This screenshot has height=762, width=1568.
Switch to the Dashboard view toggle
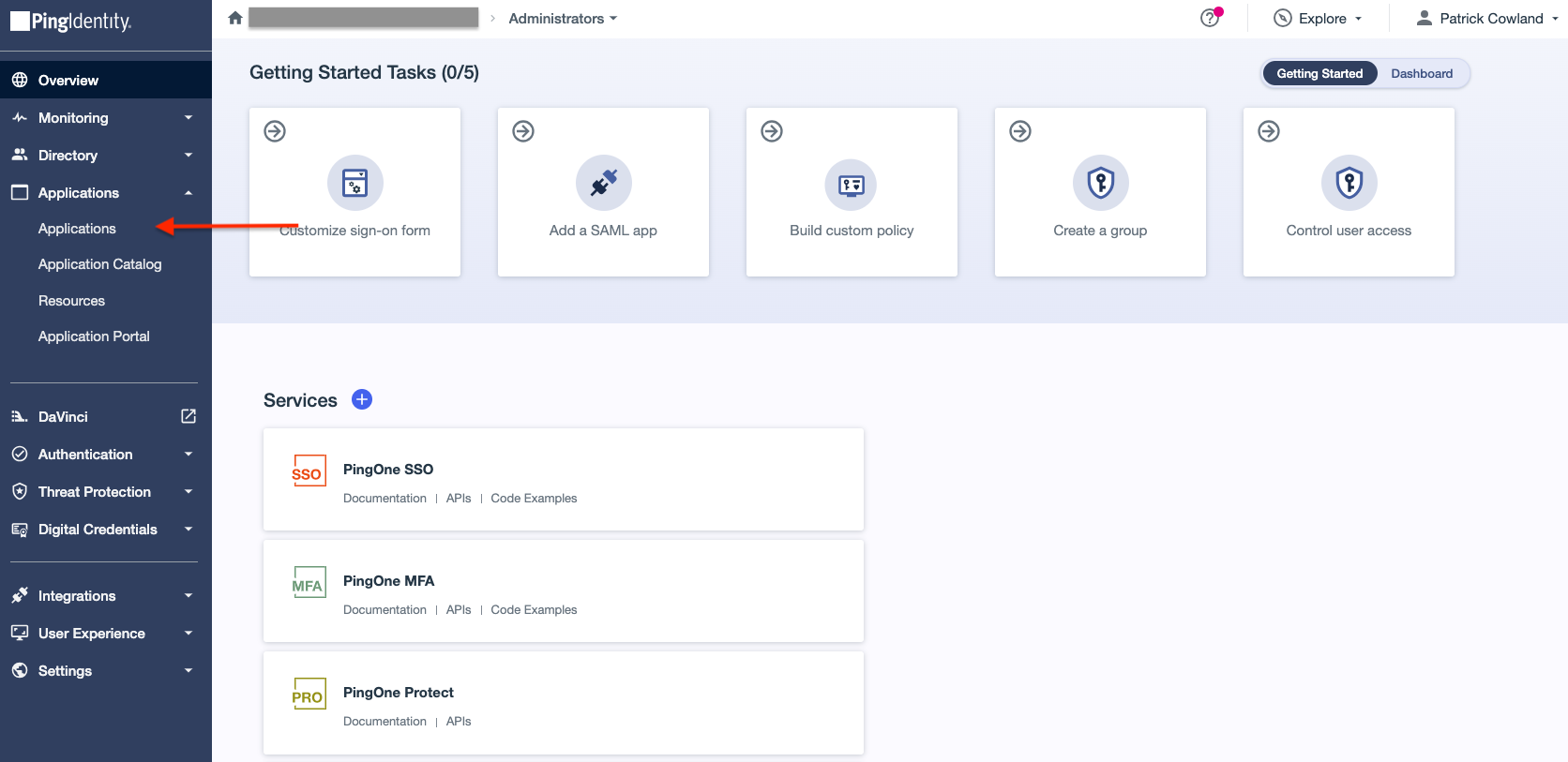(1421, 73)
